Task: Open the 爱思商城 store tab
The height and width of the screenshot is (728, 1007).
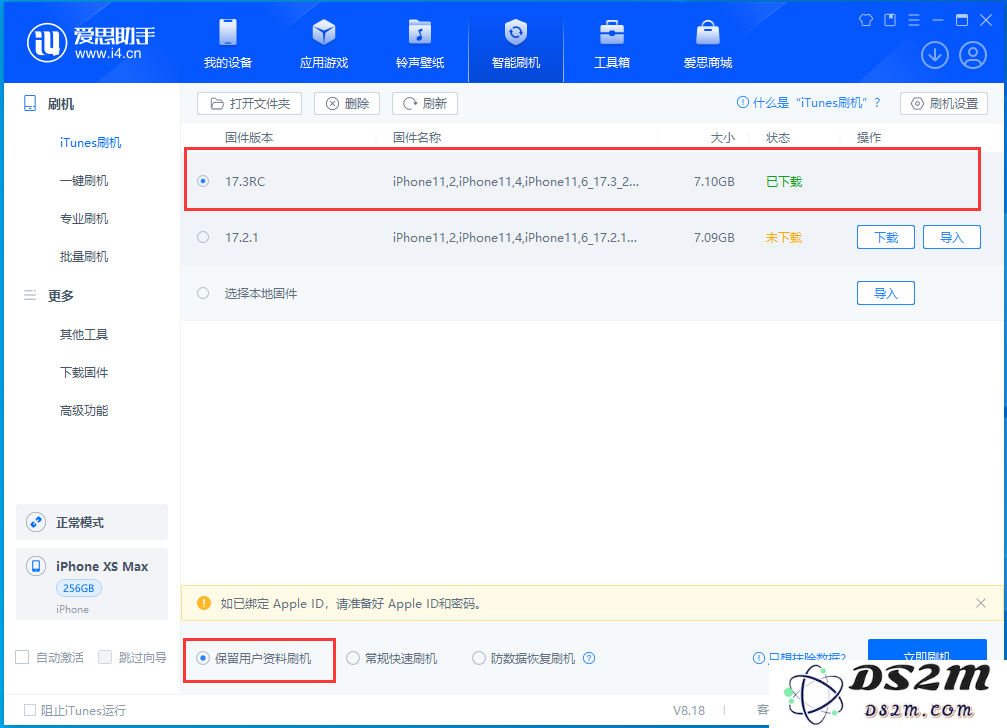Action: (708, 44)
